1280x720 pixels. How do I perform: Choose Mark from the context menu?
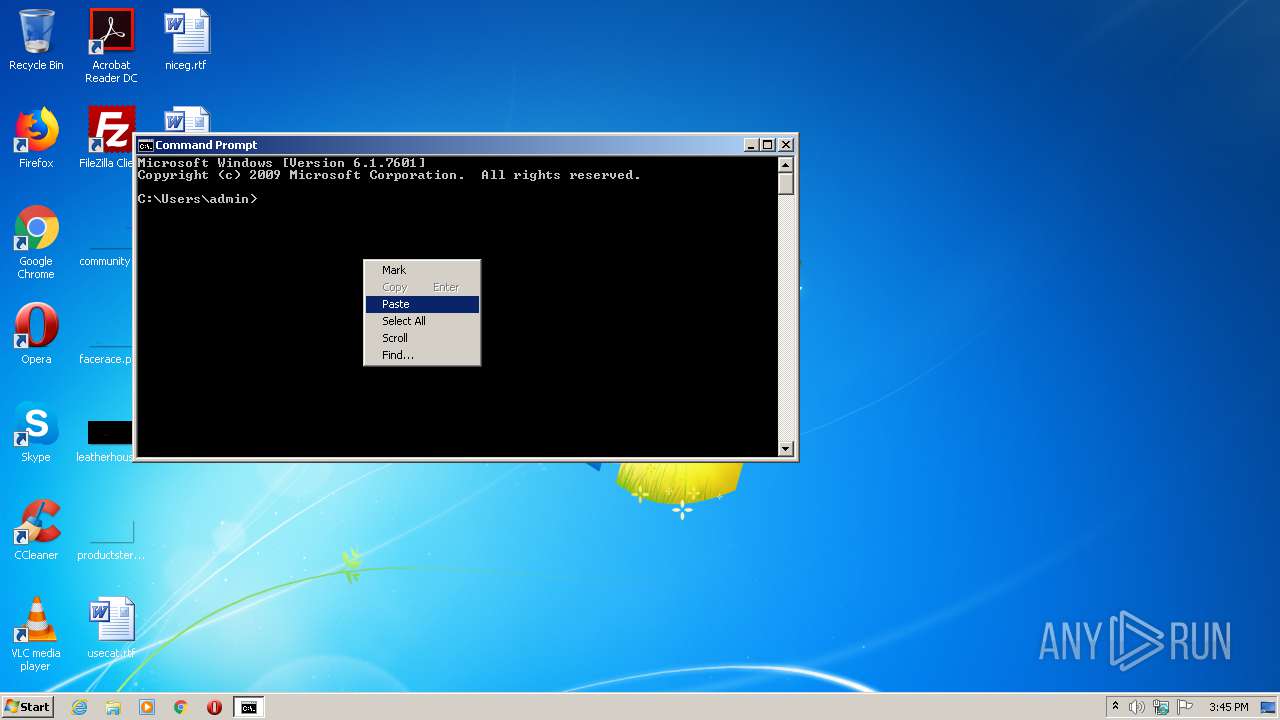(x=422, y=270)
